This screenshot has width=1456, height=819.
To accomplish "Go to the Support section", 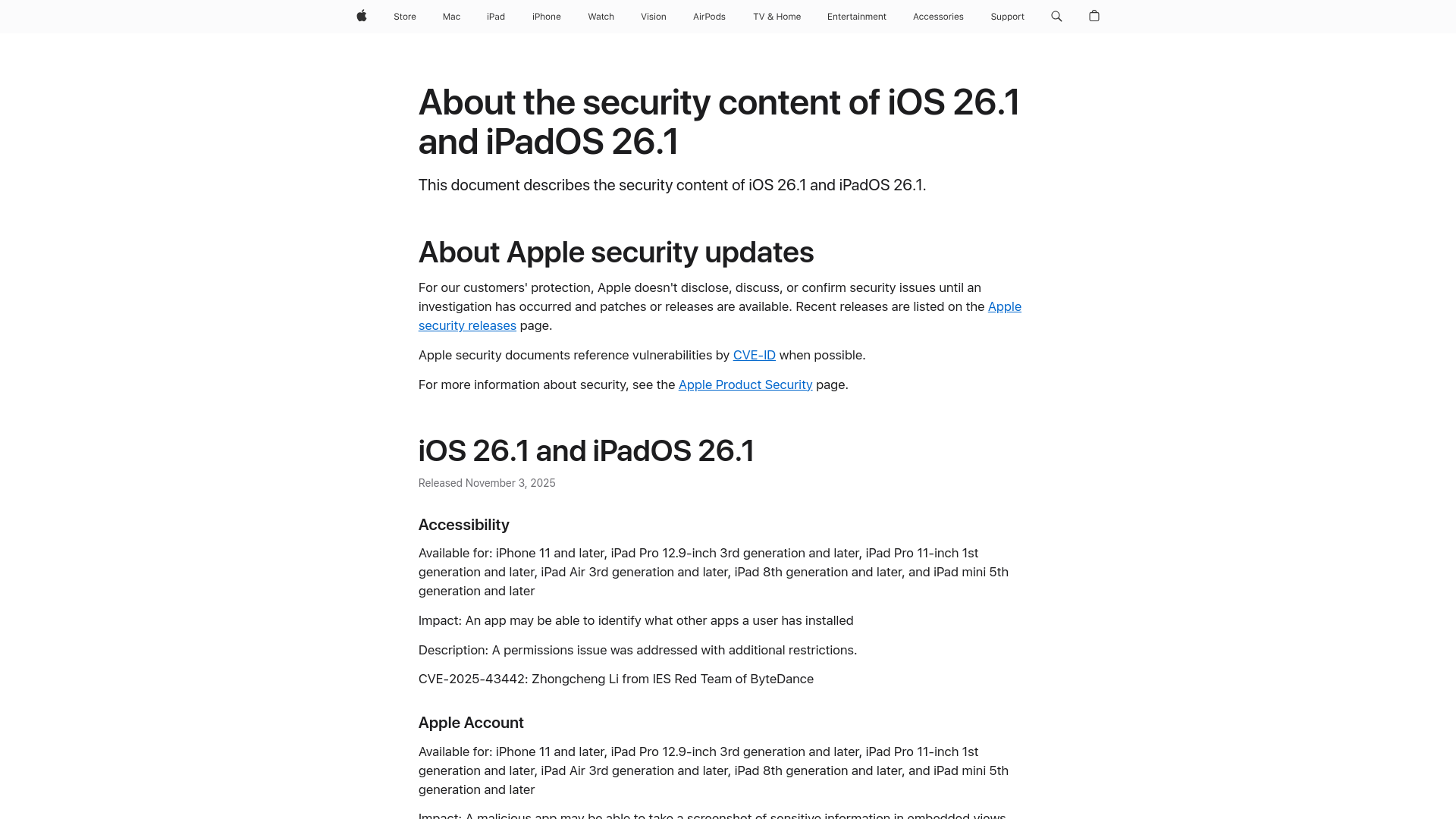I will [1007, 16].
